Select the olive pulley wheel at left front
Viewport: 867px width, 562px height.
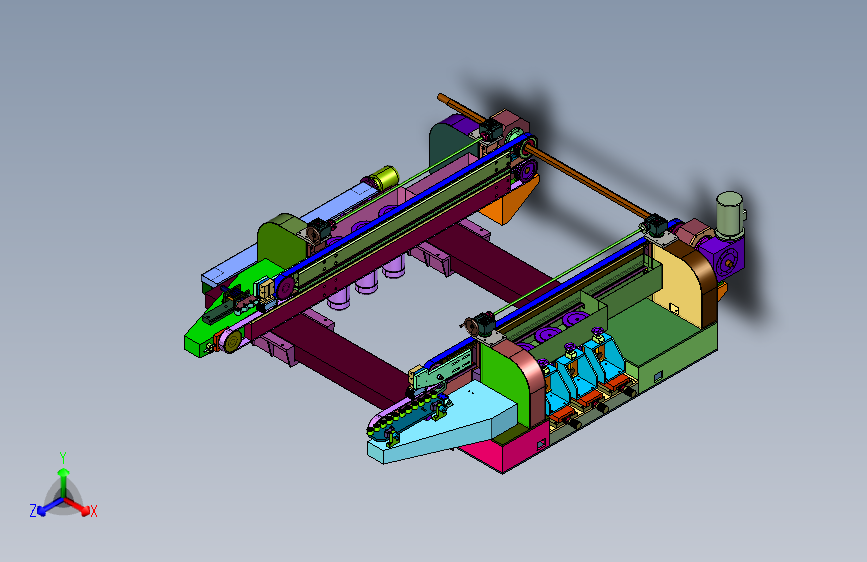tap(233, 342)
